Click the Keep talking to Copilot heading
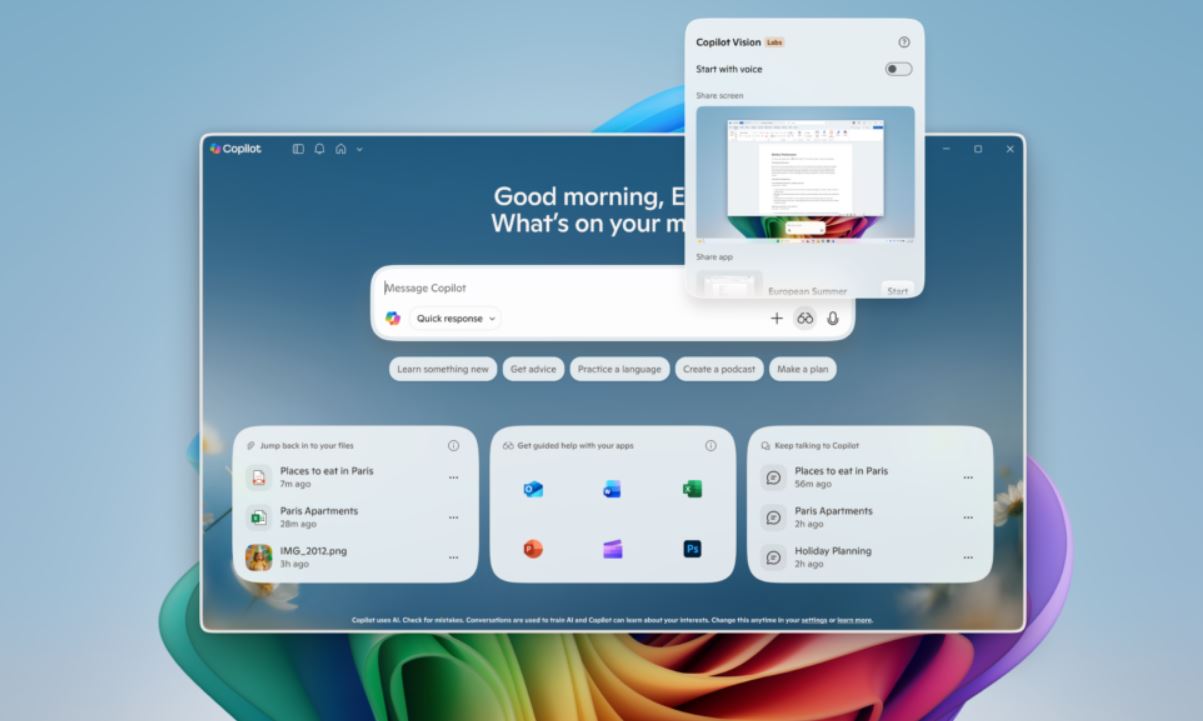Viewport: 1203px width, 721px height. click(817, 446)
